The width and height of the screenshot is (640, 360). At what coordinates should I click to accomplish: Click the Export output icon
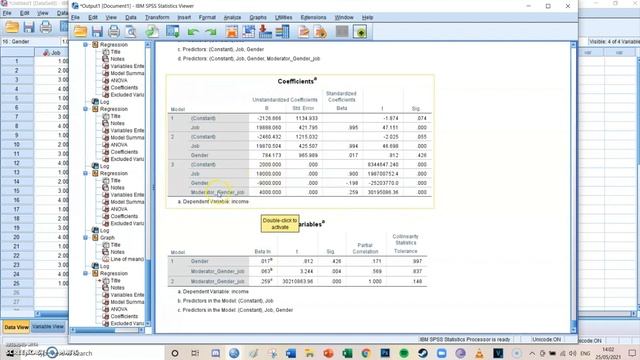(152, 31)
